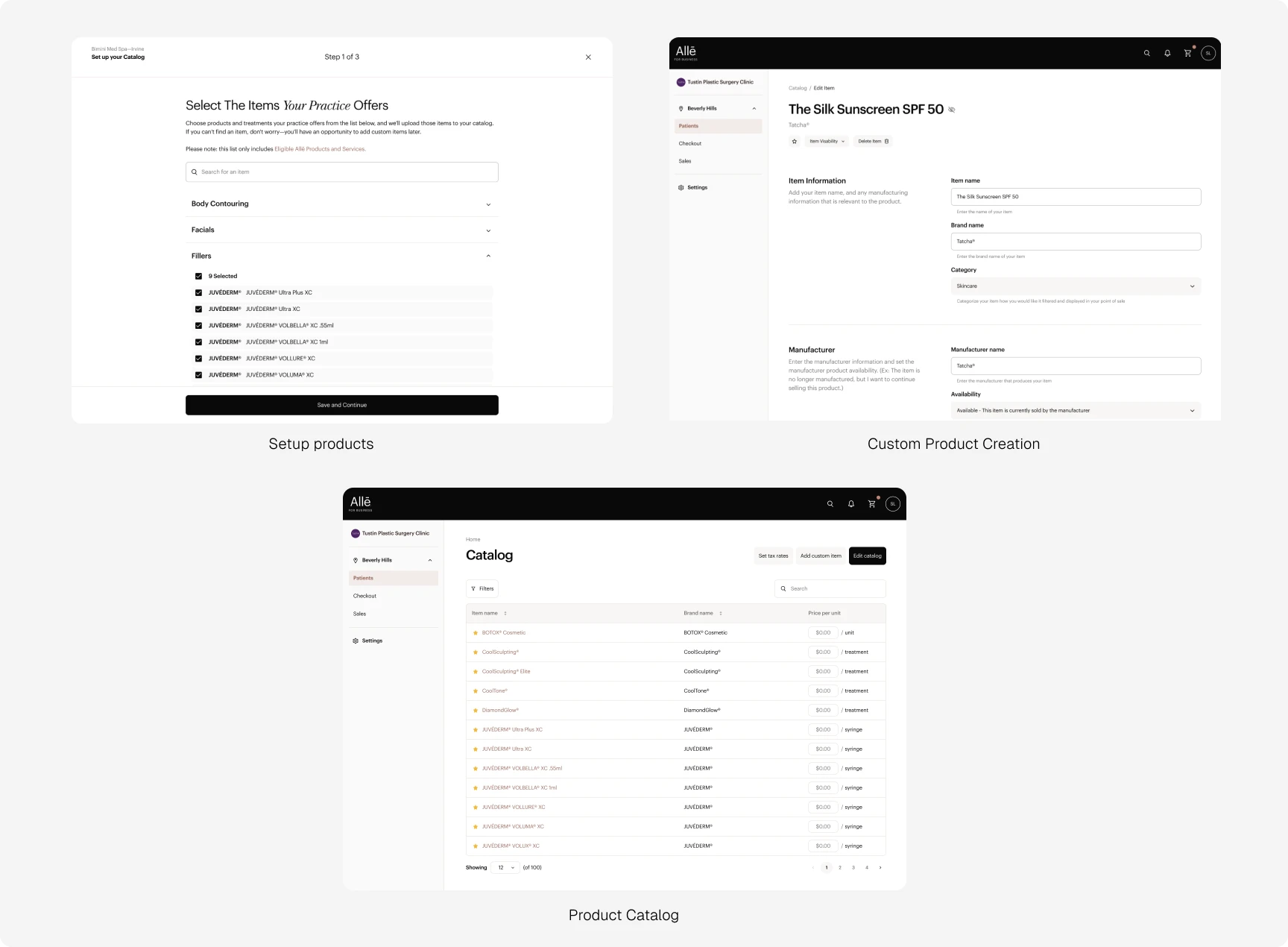Click the Add custom item button
The image size is (1288, 947).
coord(821,556)
